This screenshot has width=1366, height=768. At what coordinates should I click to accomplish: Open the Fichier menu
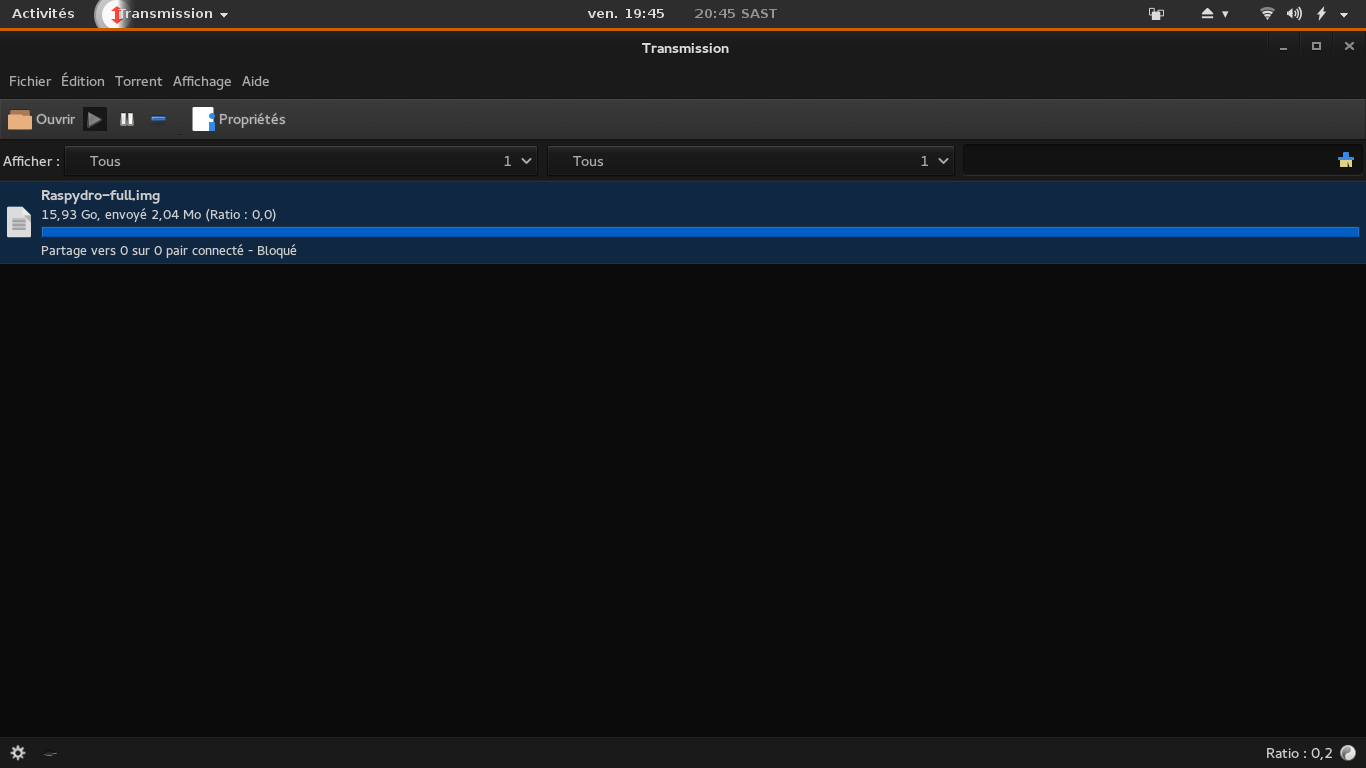tap(30, 82)
